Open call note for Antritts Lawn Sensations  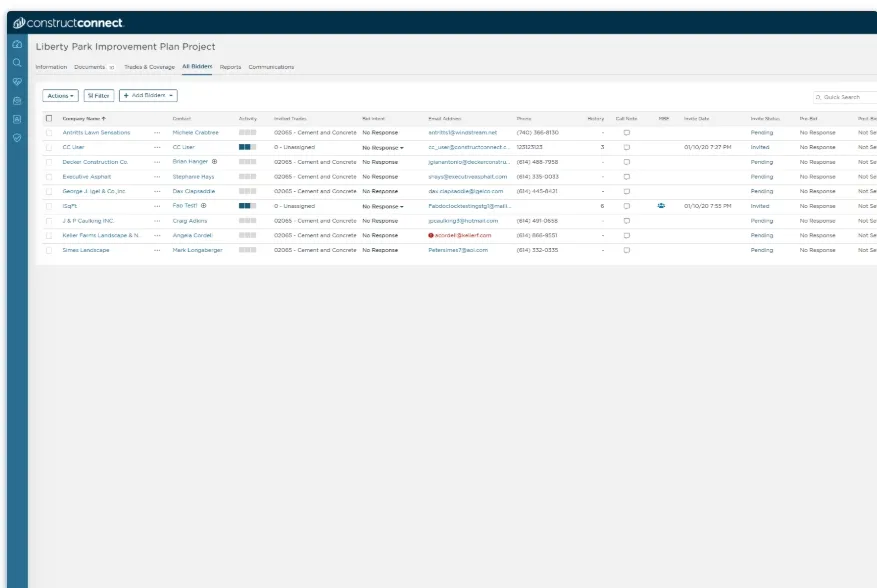point(626,133)
